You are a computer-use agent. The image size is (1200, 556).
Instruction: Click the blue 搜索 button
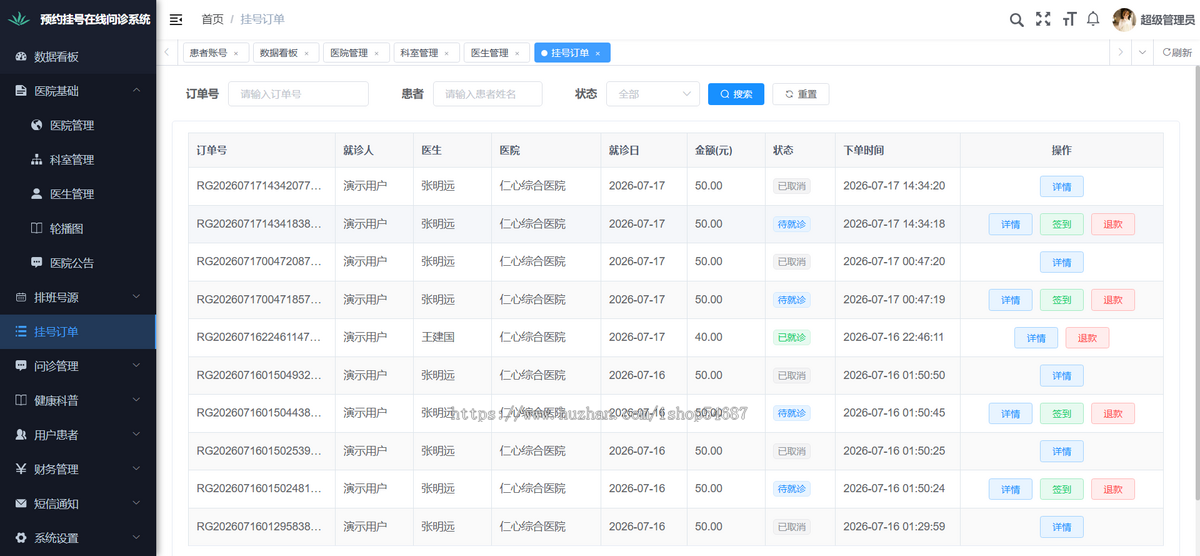pos(736,94)
